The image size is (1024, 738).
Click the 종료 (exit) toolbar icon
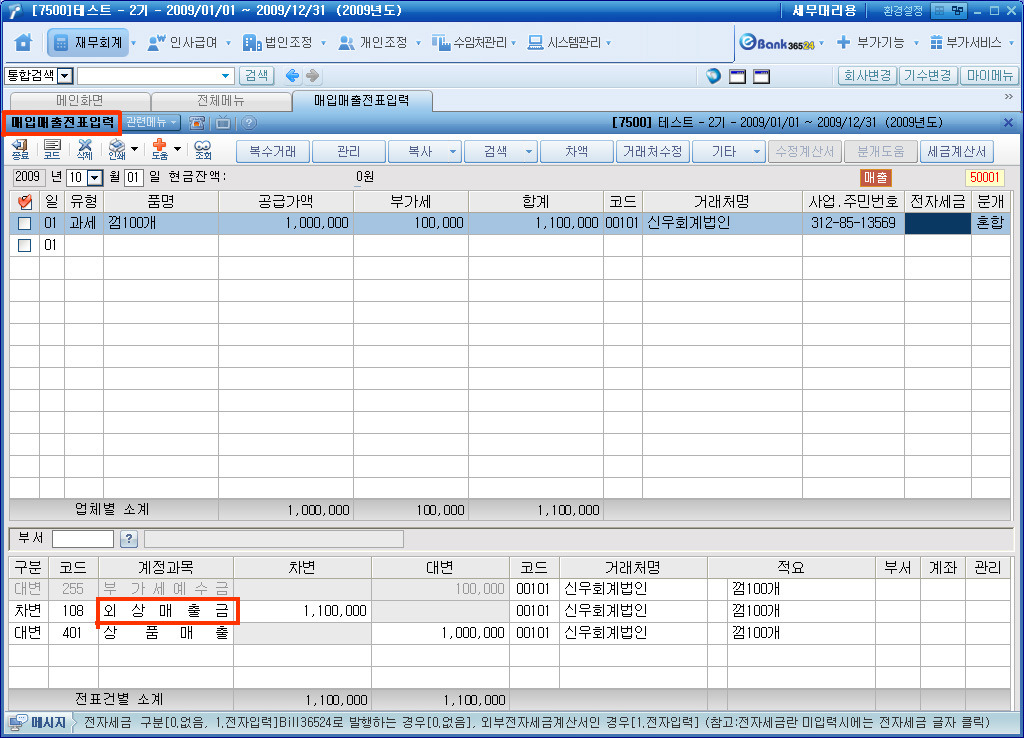[x=20, y=151]
